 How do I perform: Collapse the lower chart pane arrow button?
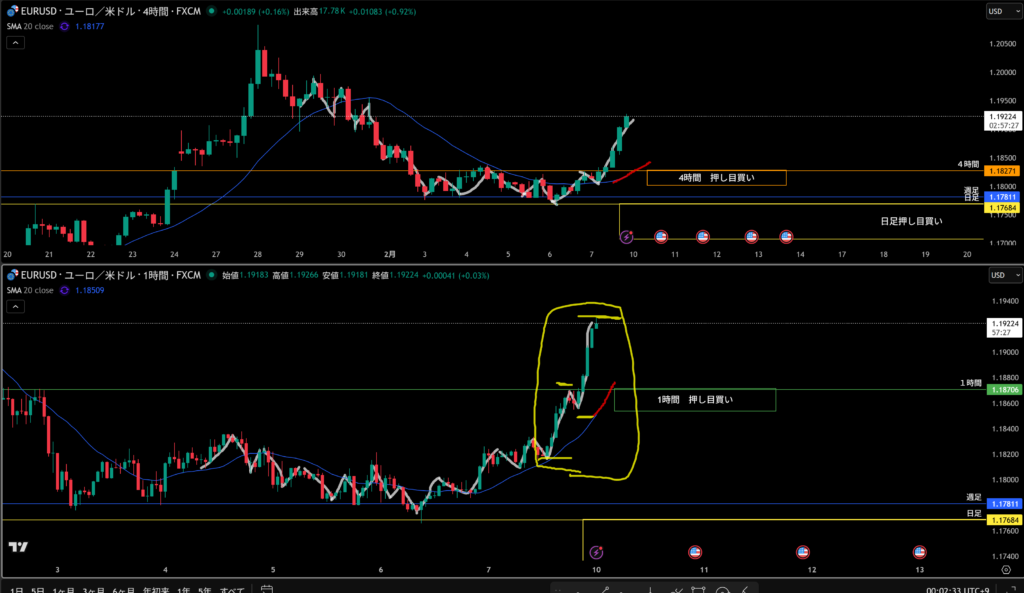[15, 306]
